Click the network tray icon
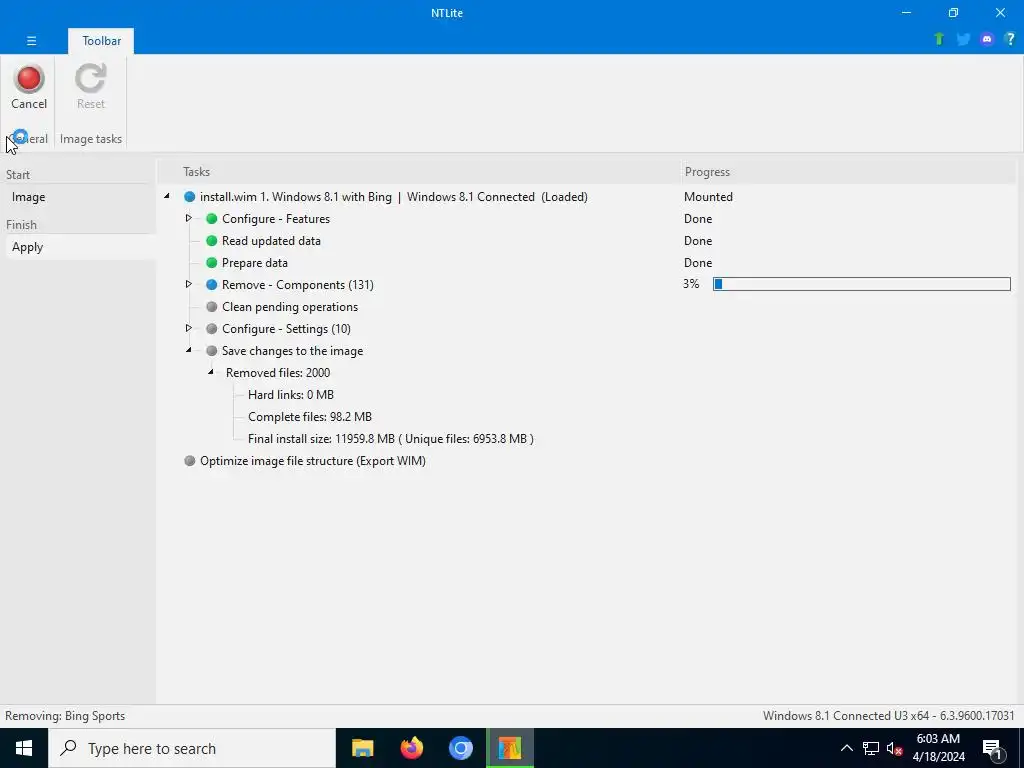 871,748
